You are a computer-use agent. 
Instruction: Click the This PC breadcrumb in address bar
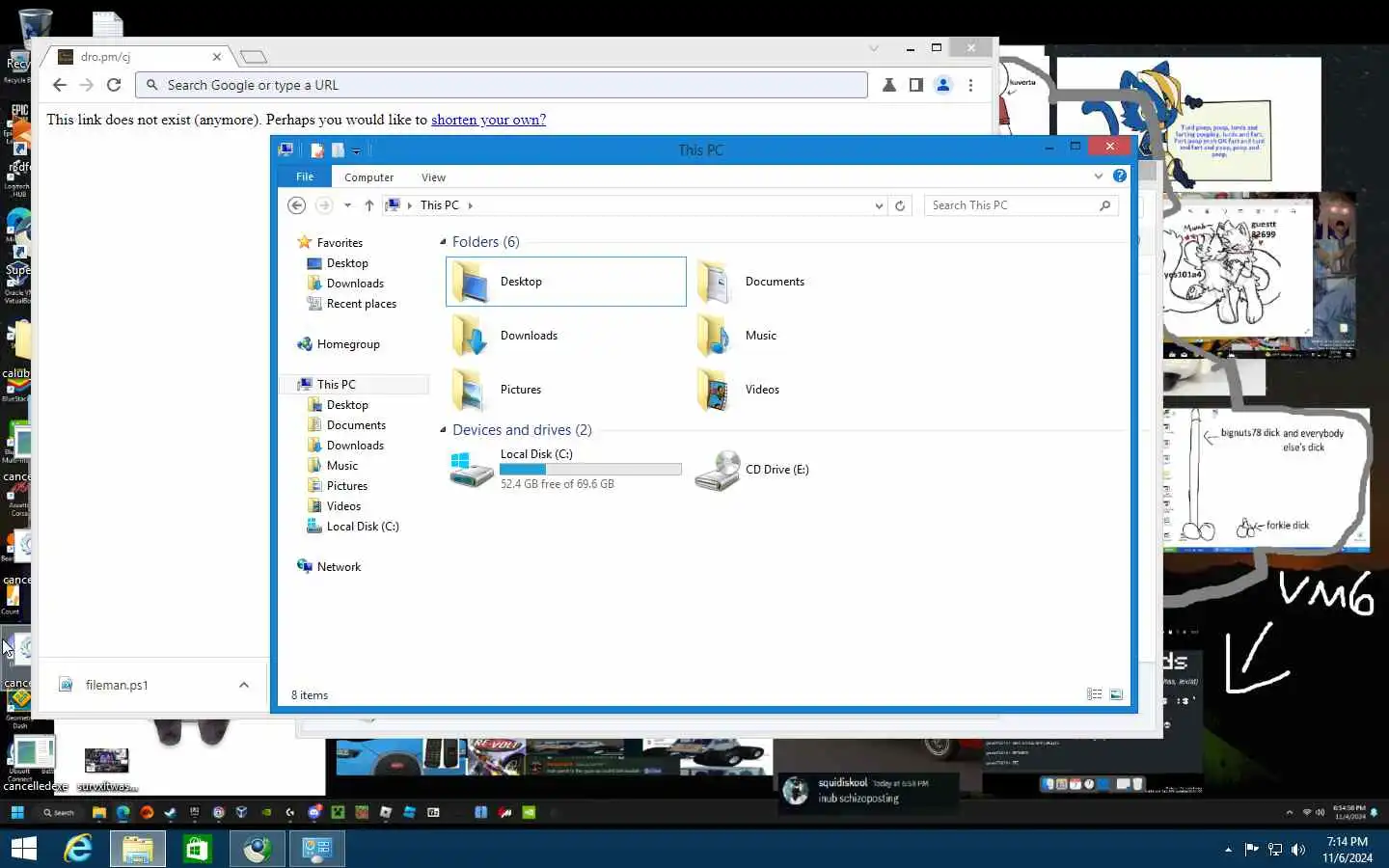(439, 205)
